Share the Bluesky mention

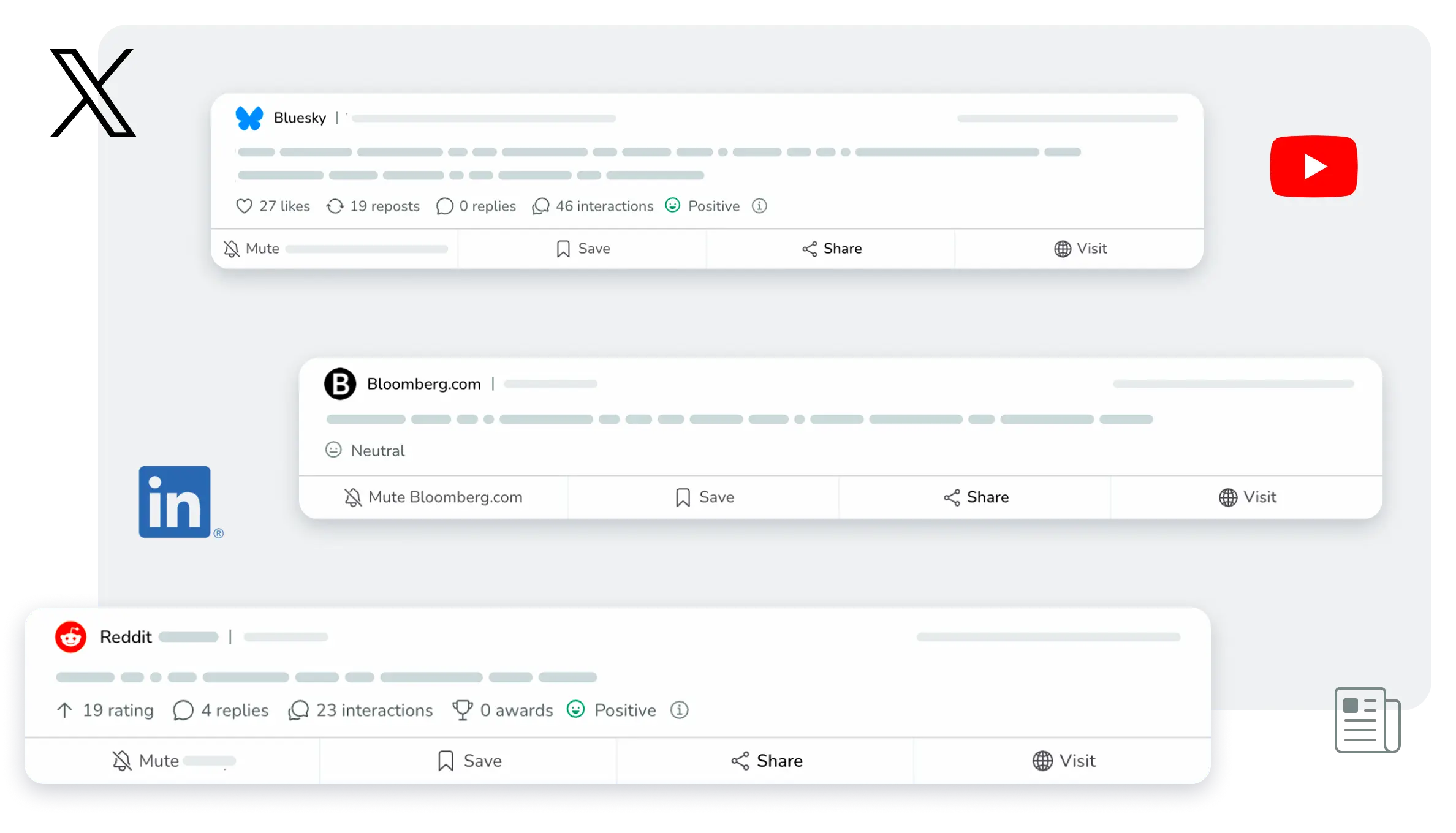click(x=832, y=249)
